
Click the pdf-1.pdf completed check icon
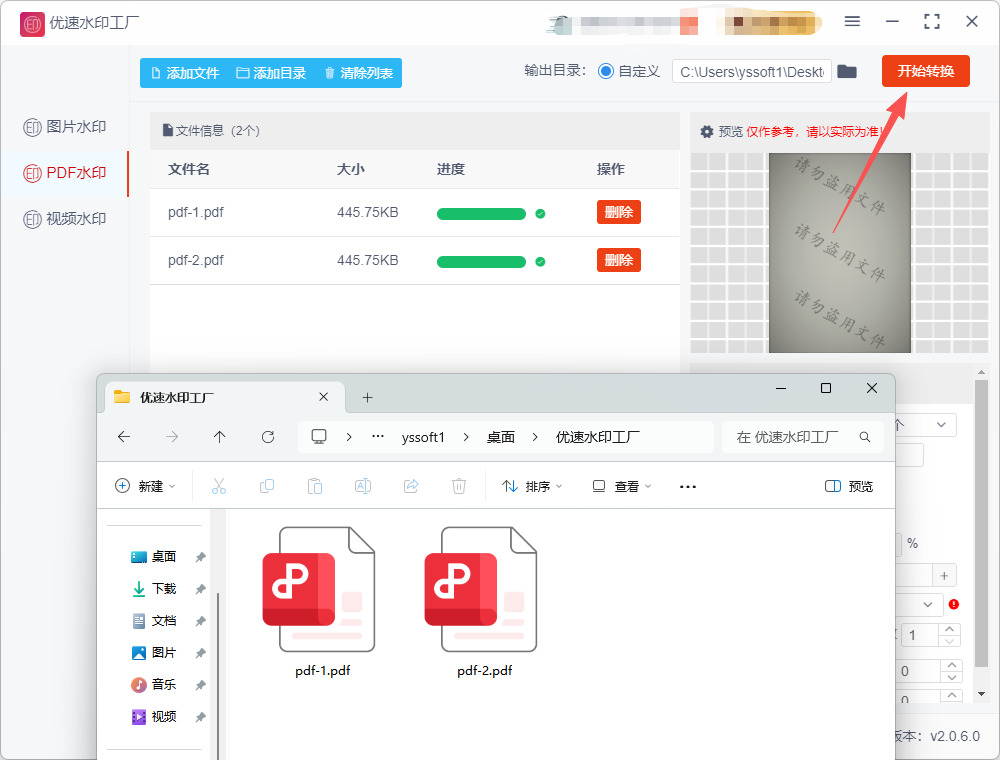[540, 214]
